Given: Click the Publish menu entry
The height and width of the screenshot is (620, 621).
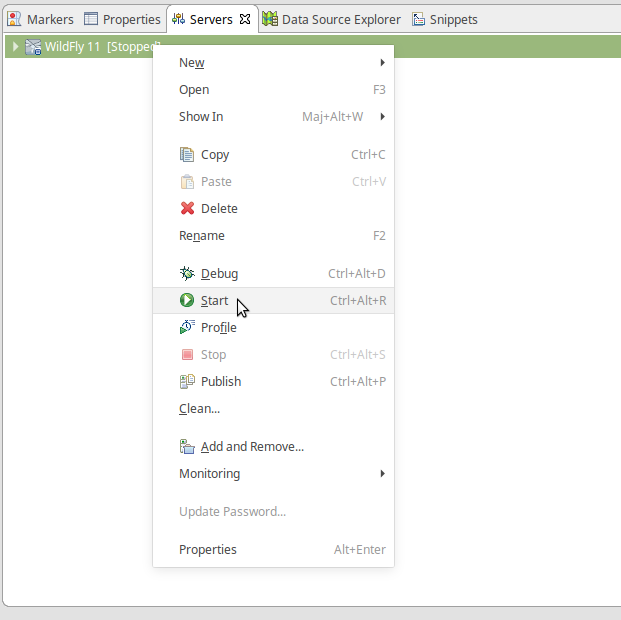Looking at the screenshot, I should 273,382.
